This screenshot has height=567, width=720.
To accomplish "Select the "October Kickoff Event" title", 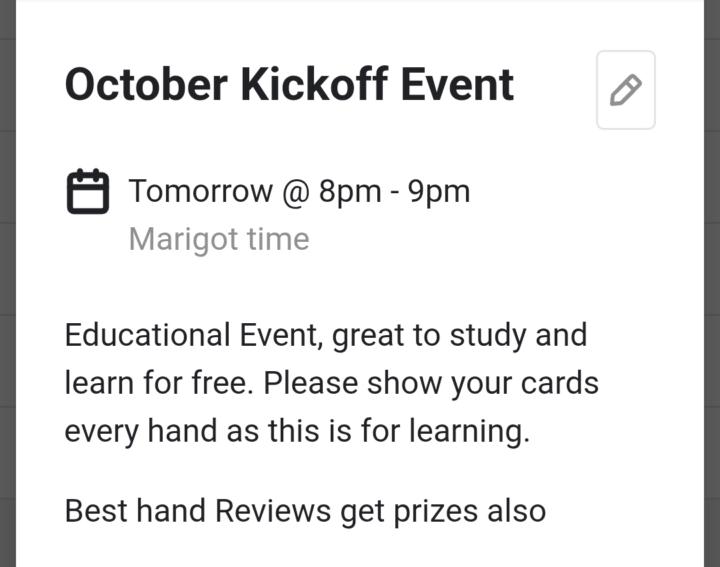I will coord(289,86).
